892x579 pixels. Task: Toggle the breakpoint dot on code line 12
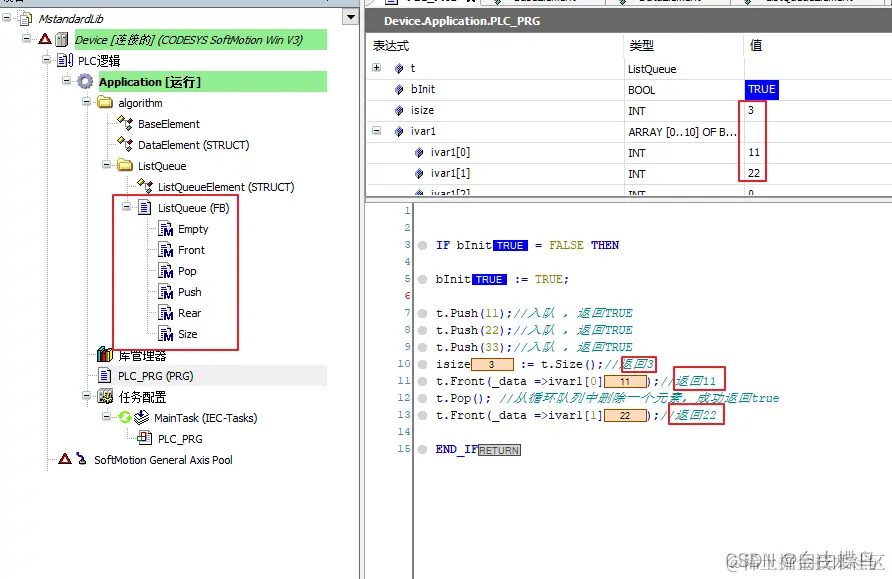(x=422, y=399)
